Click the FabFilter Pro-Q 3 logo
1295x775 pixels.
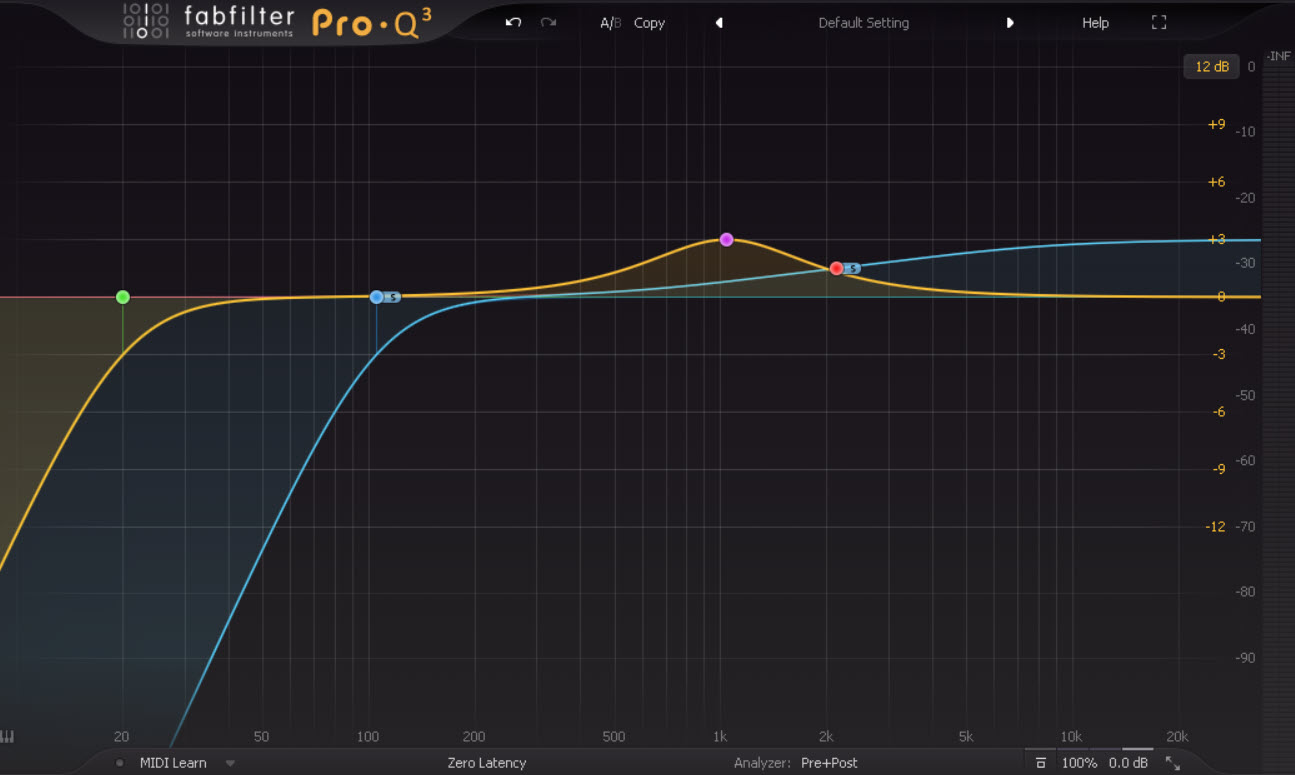(x=277, y=21)
